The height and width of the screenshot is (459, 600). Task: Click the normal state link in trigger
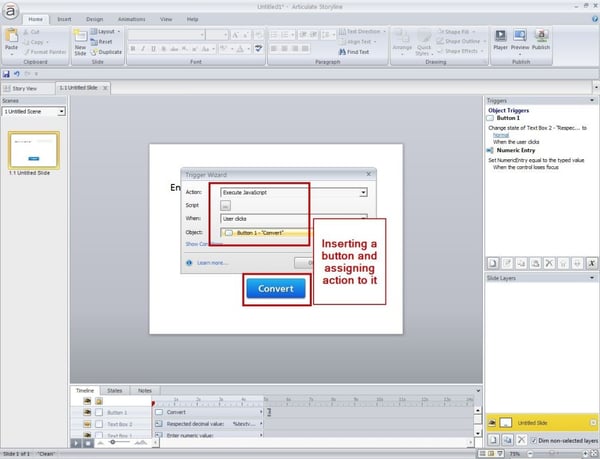coord(501,135)
